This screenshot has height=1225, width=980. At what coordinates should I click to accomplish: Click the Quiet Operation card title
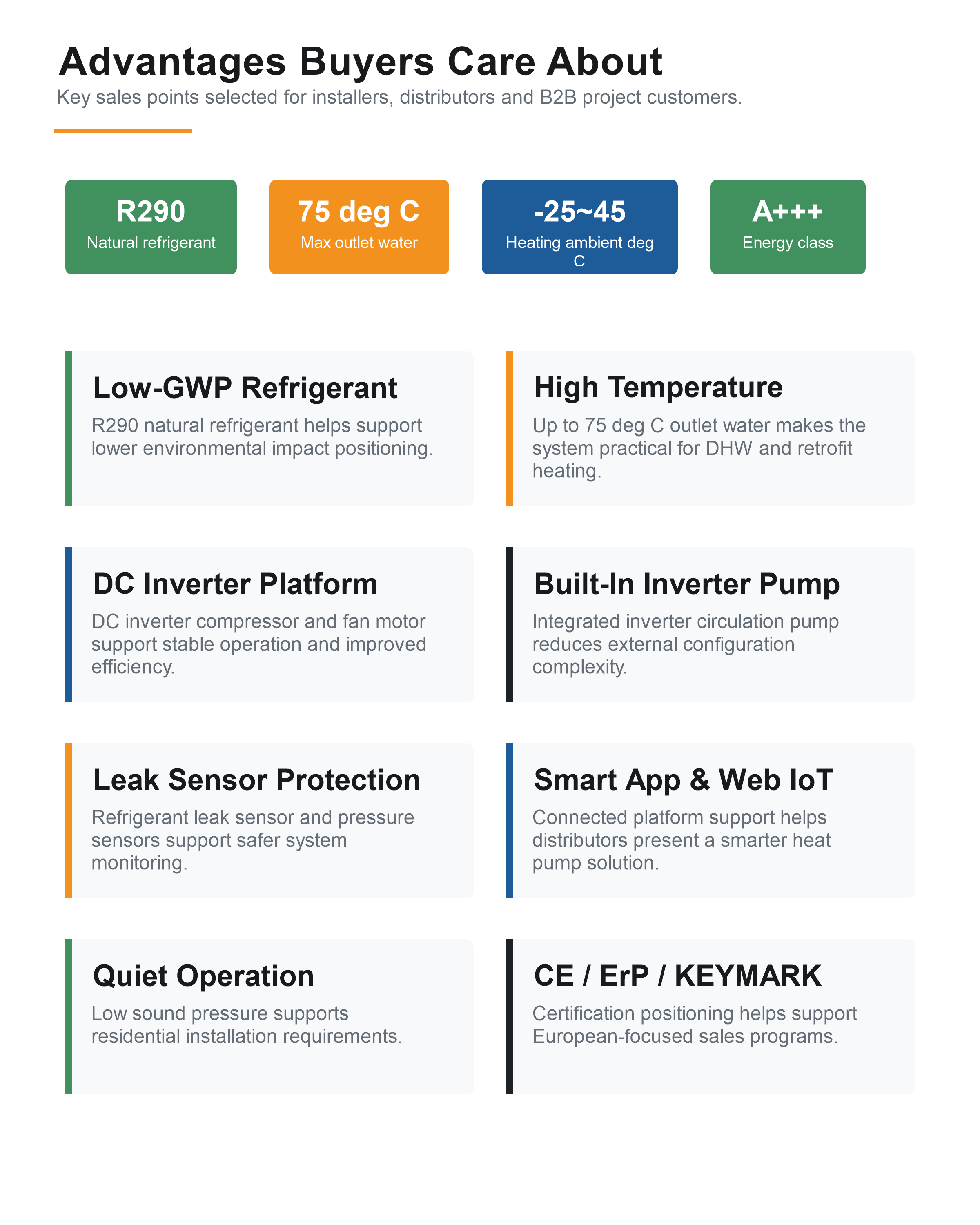(203, 976)
